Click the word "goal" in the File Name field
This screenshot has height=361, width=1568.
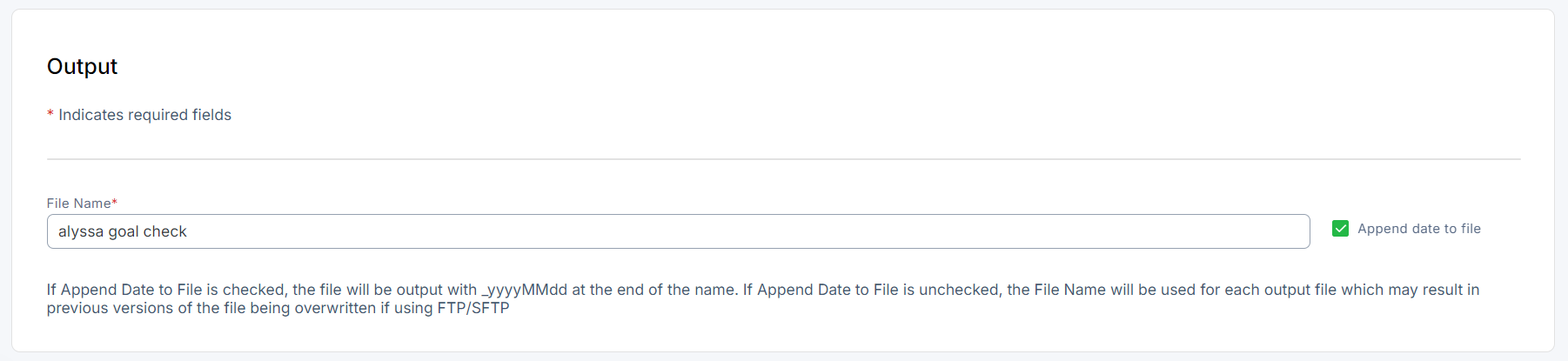(124, 231)
